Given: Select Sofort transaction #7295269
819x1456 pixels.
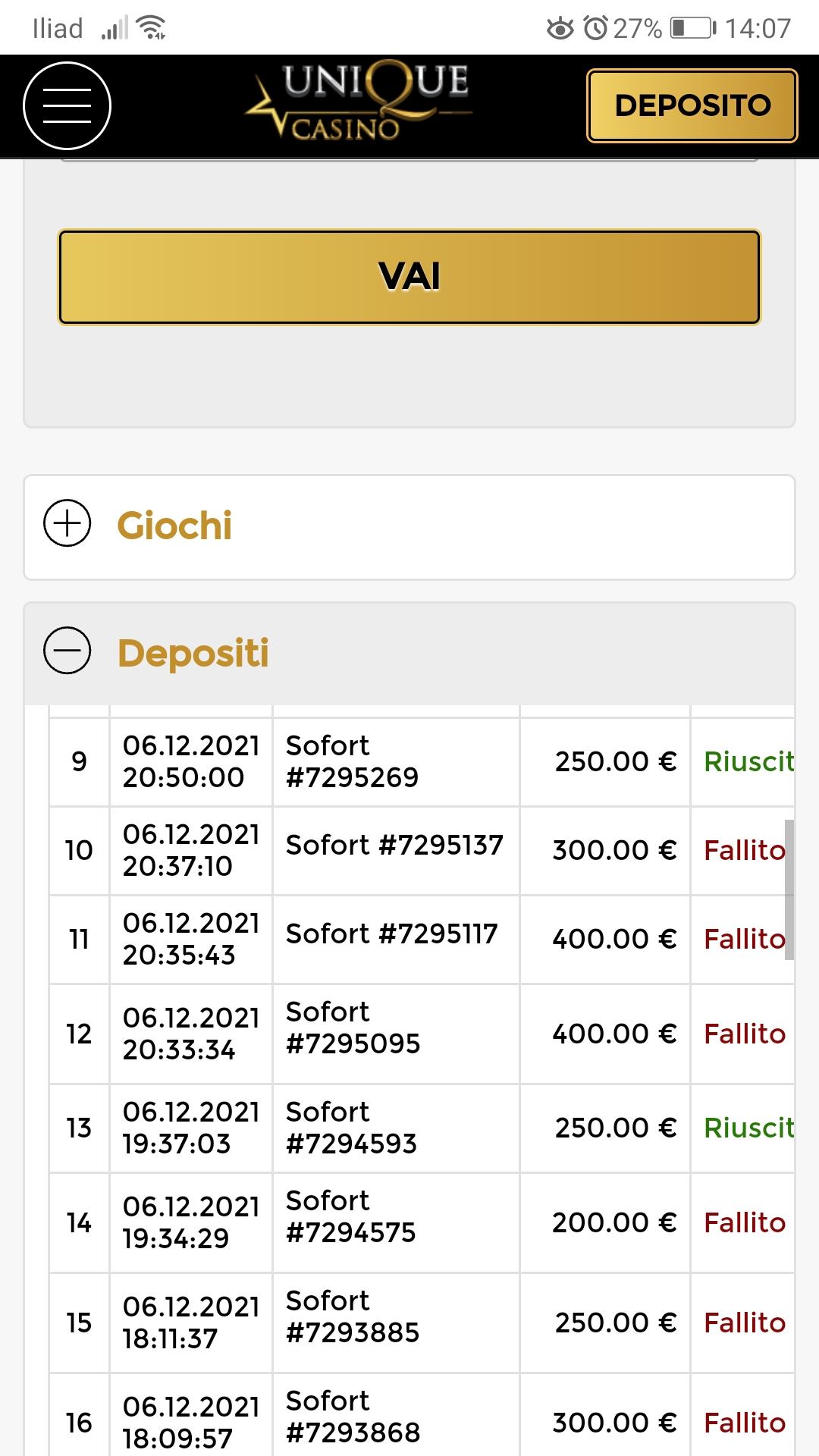Looking at the screenshot, I should (x=352, y=761).
